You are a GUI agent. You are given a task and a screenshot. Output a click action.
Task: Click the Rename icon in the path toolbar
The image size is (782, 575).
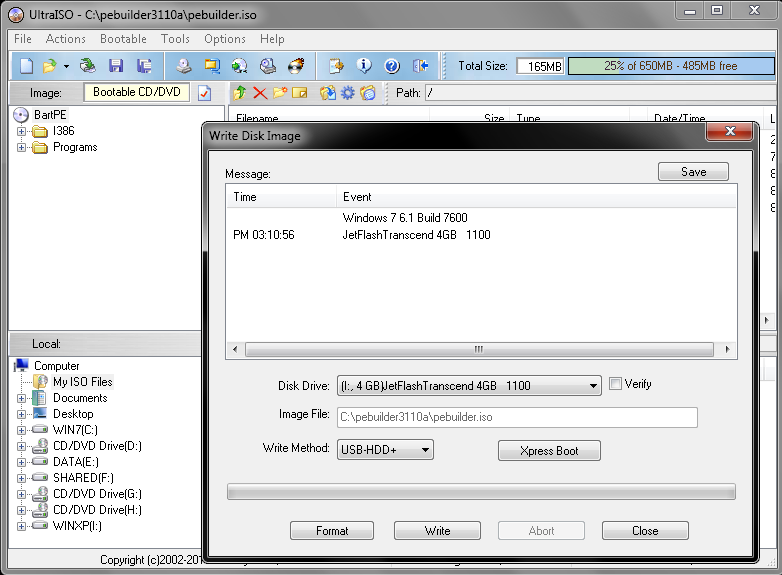tap(300, 93)
